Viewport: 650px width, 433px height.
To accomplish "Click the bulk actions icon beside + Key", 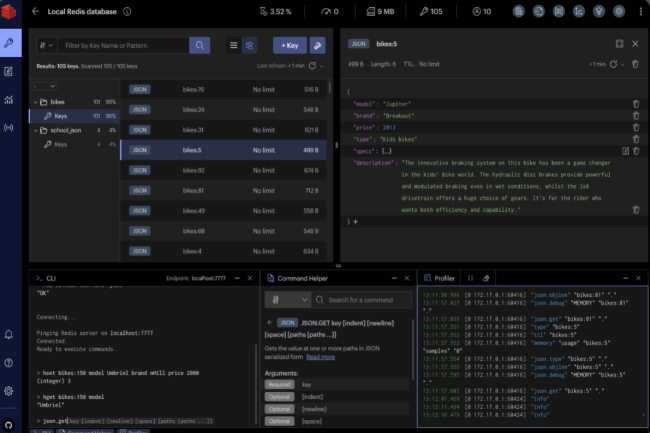I will [318, 46].
